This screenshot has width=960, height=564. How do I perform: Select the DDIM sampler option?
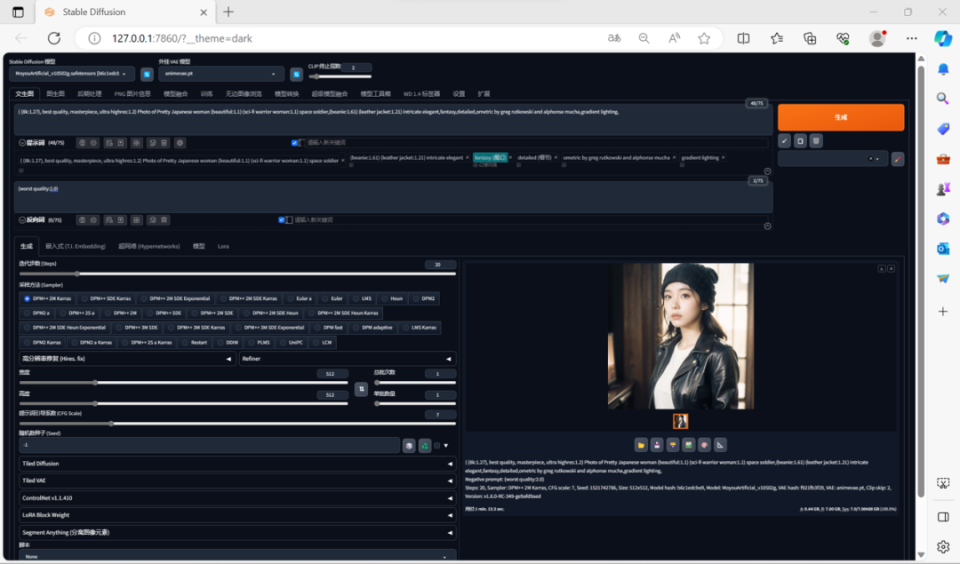[x=228, y=342]
